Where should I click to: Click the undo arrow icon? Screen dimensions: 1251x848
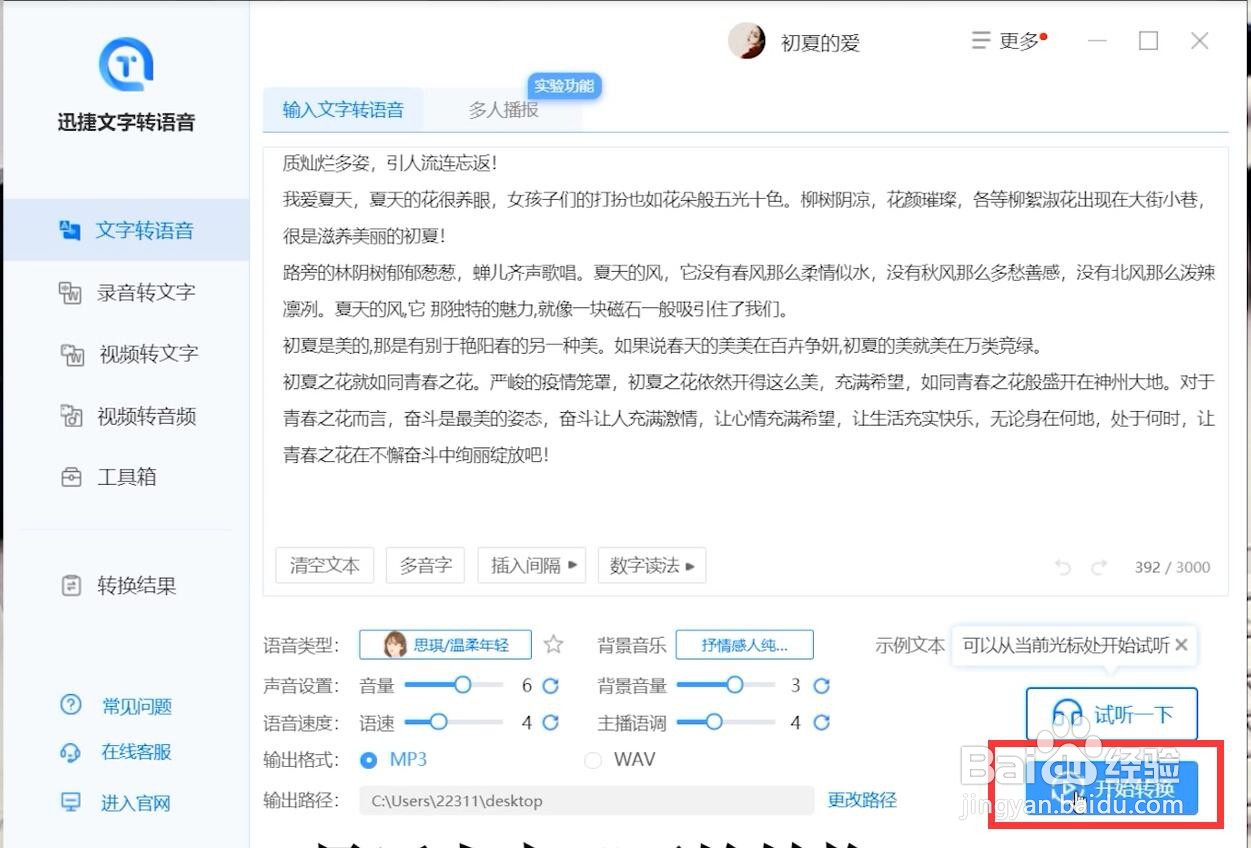pyautogui.click(x=1063, y=567)
